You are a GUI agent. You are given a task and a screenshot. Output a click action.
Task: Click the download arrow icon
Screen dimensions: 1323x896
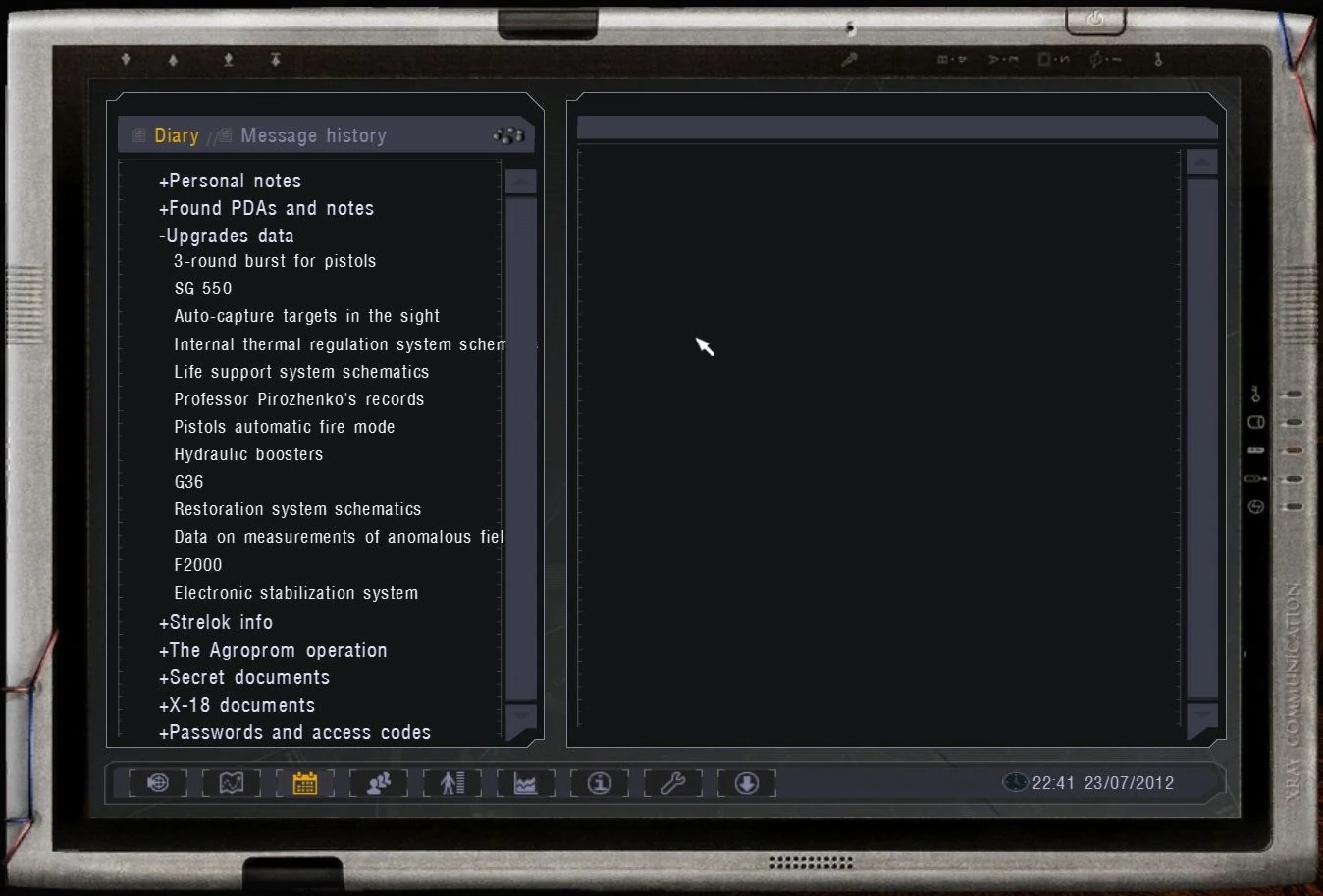pos(747,782)
